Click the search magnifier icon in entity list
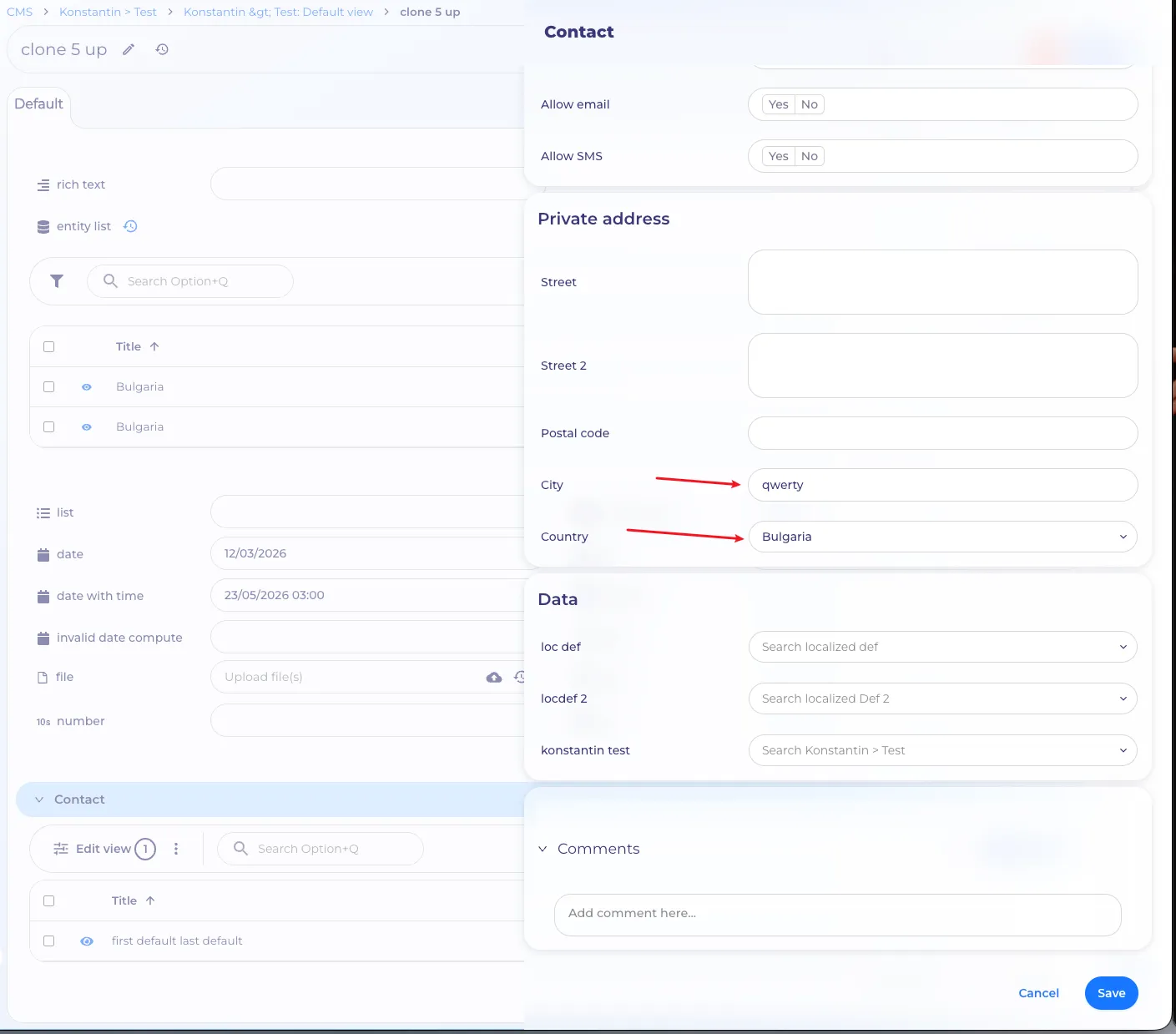Viewport: 1176px width, 1034px height. click(x=110, y=281)
